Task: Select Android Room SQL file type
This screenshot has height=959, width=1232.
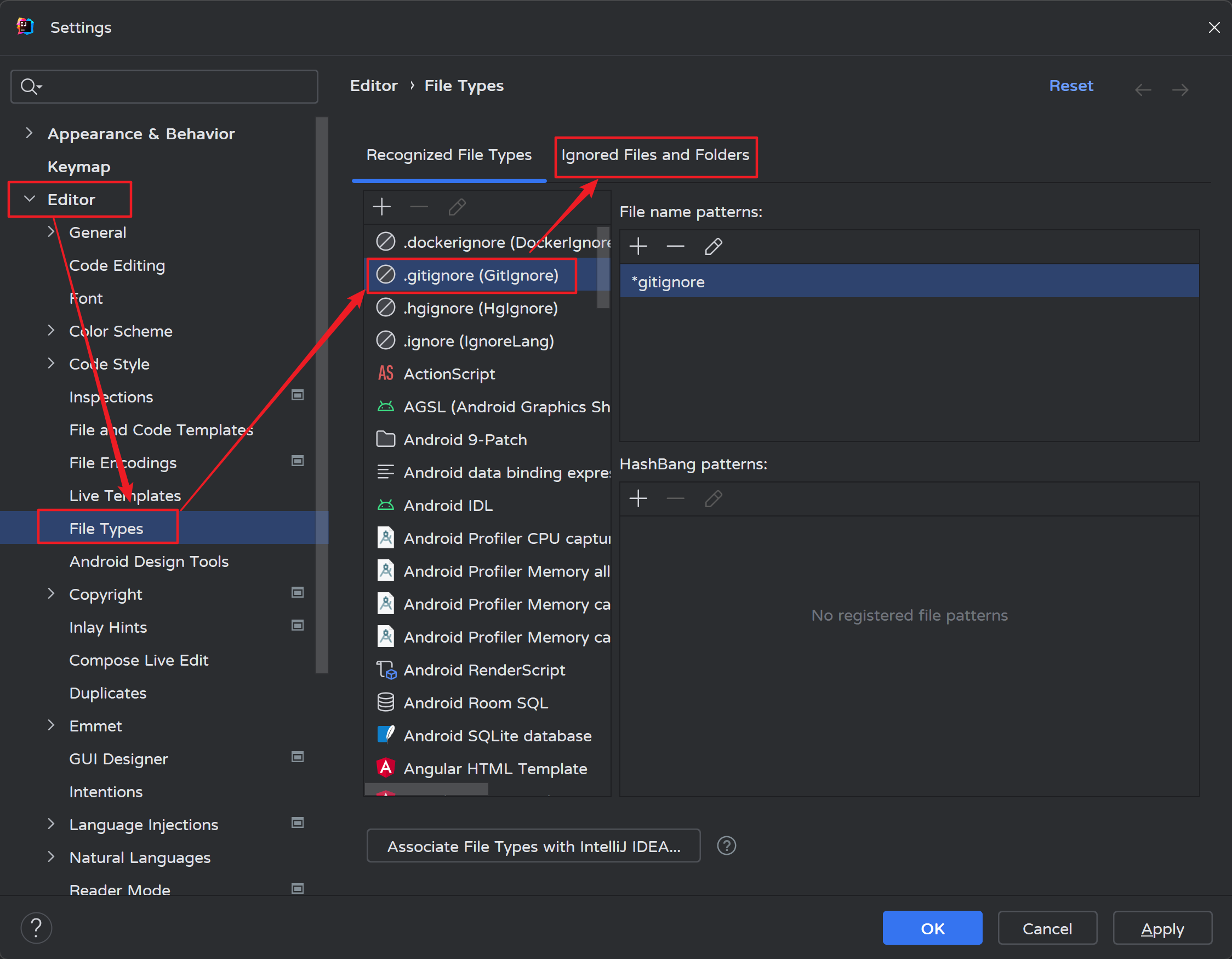Action: pyautogui.click(x=475, y=703)
